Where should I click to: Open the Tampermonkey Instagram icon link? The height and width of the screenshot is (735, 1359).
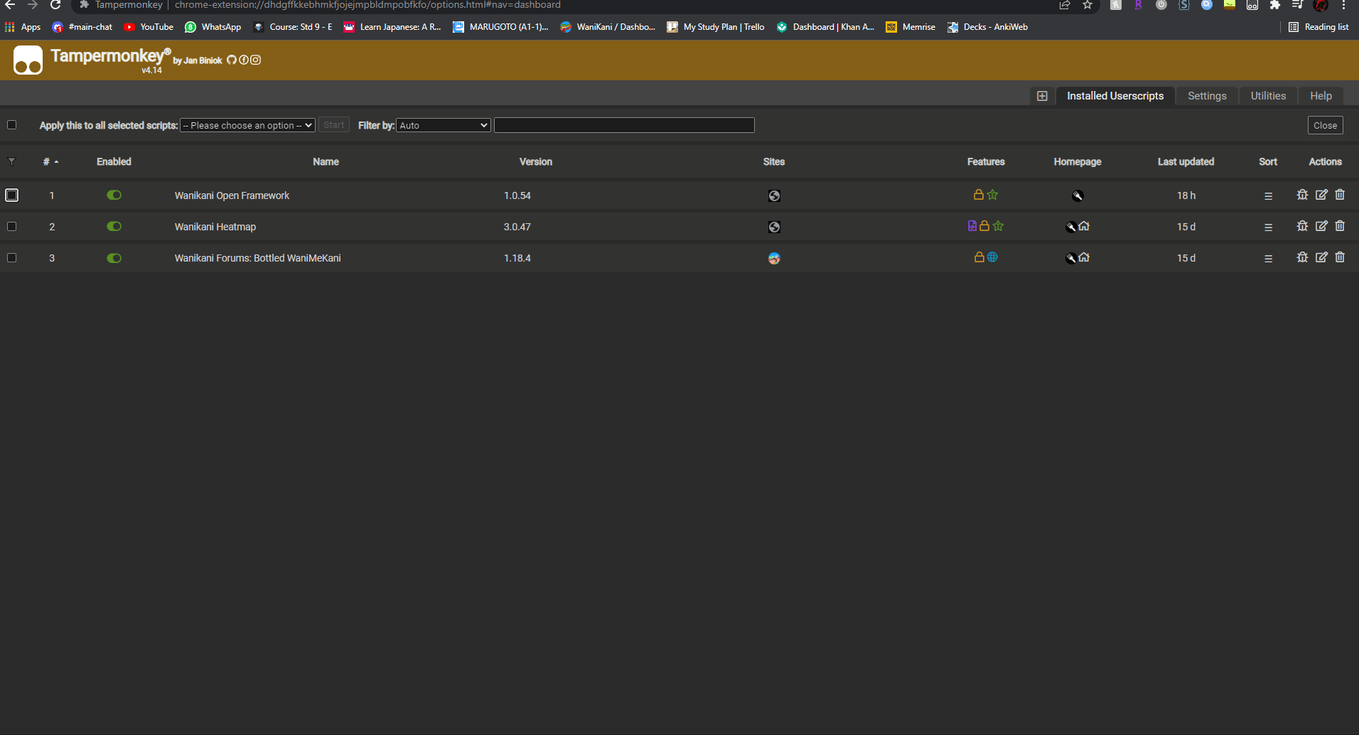255,60
